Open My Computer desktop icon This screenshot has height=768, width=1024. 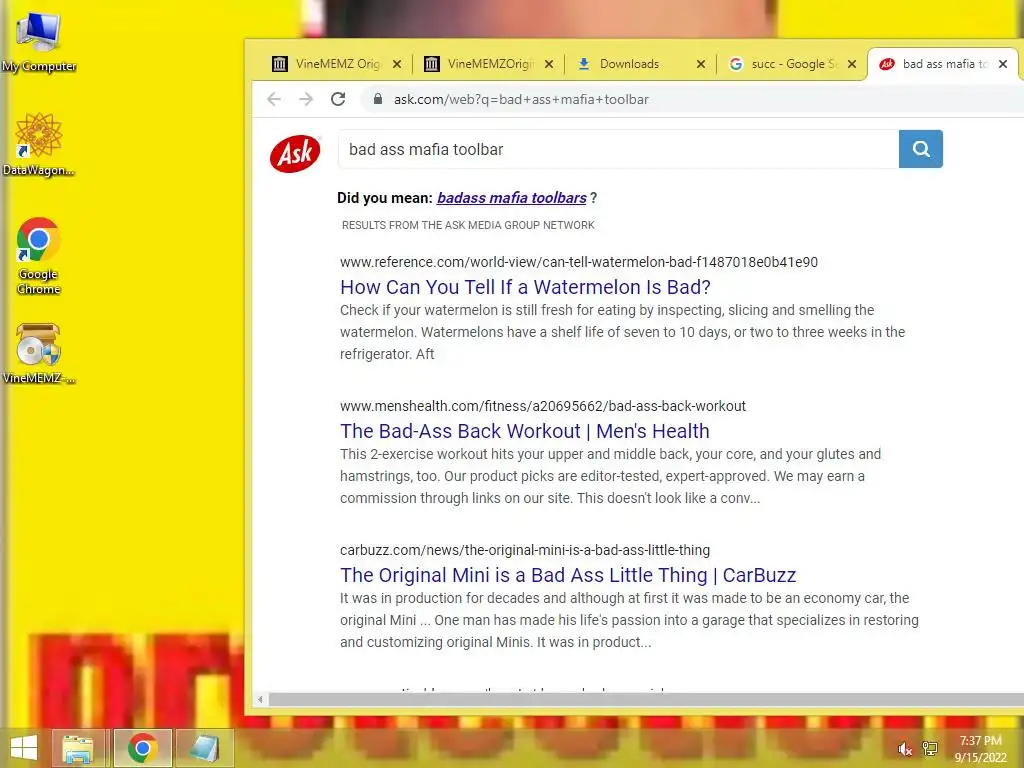click(x=38, y=41)
